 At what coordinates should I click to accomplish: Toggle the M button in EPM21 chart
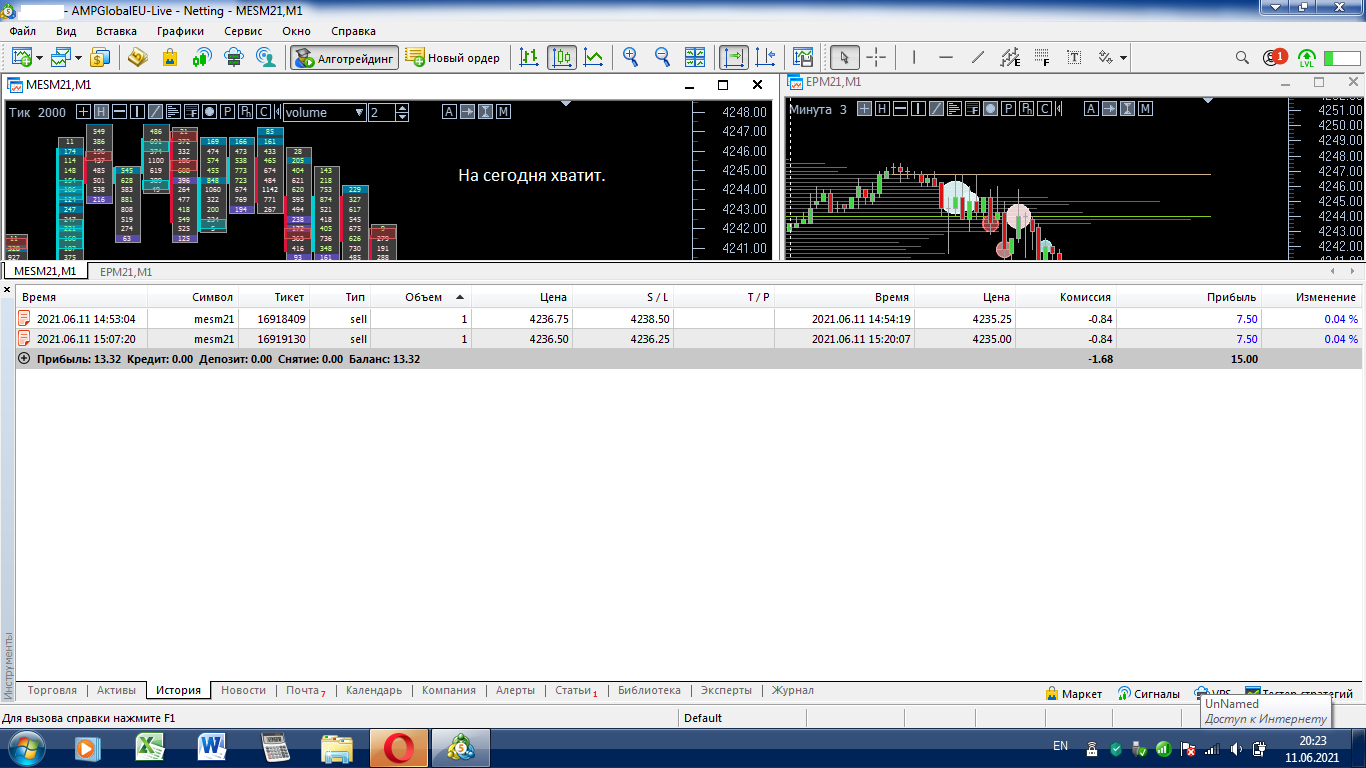1146,108
